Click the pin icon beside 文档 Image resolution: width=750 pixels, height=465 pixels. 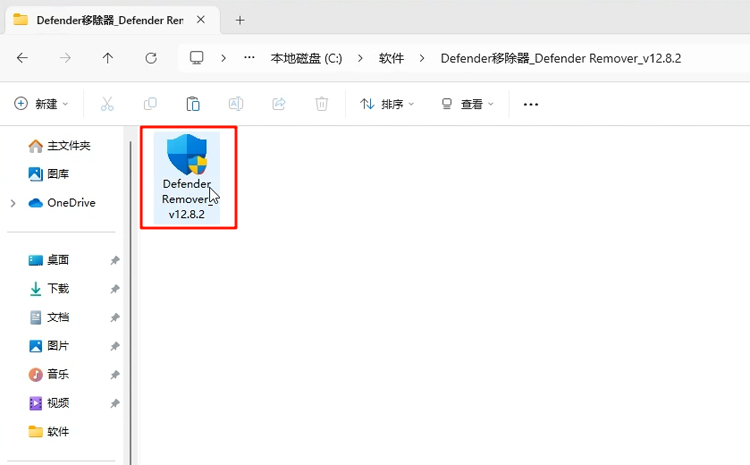pyautogui.click(x=115, y=318)
